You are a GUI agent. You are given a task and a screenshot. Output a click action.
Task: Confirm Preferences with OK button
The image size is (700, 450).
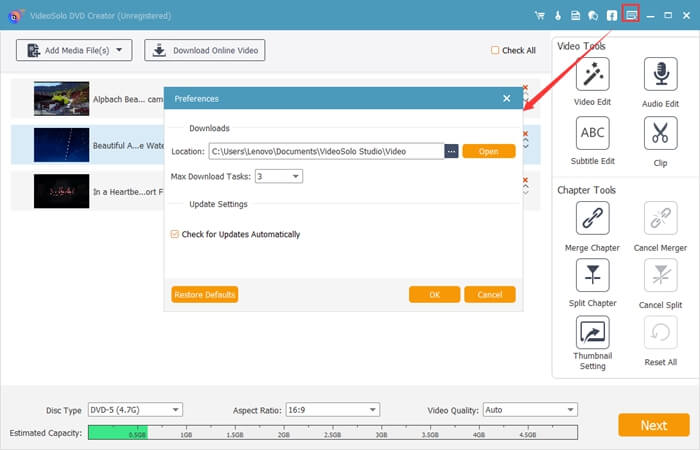tap(434, 295)
